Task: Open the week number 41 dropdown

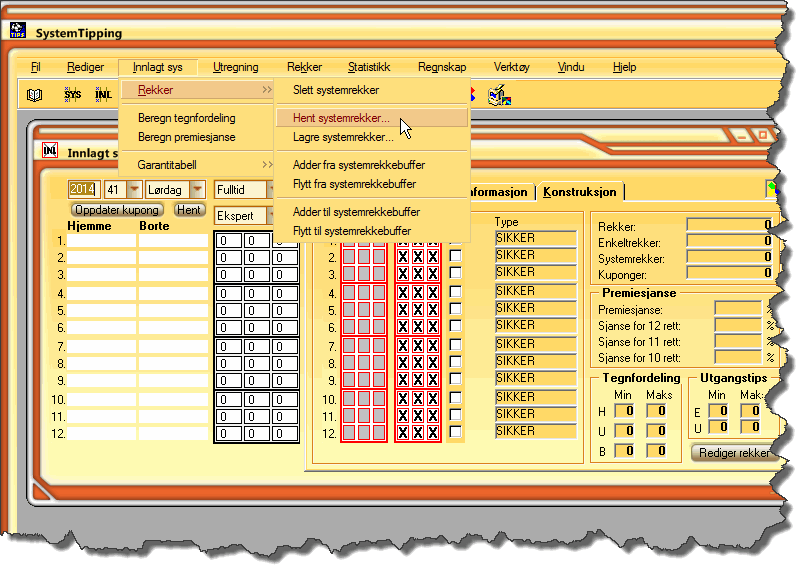Action: tap(134, 190)
